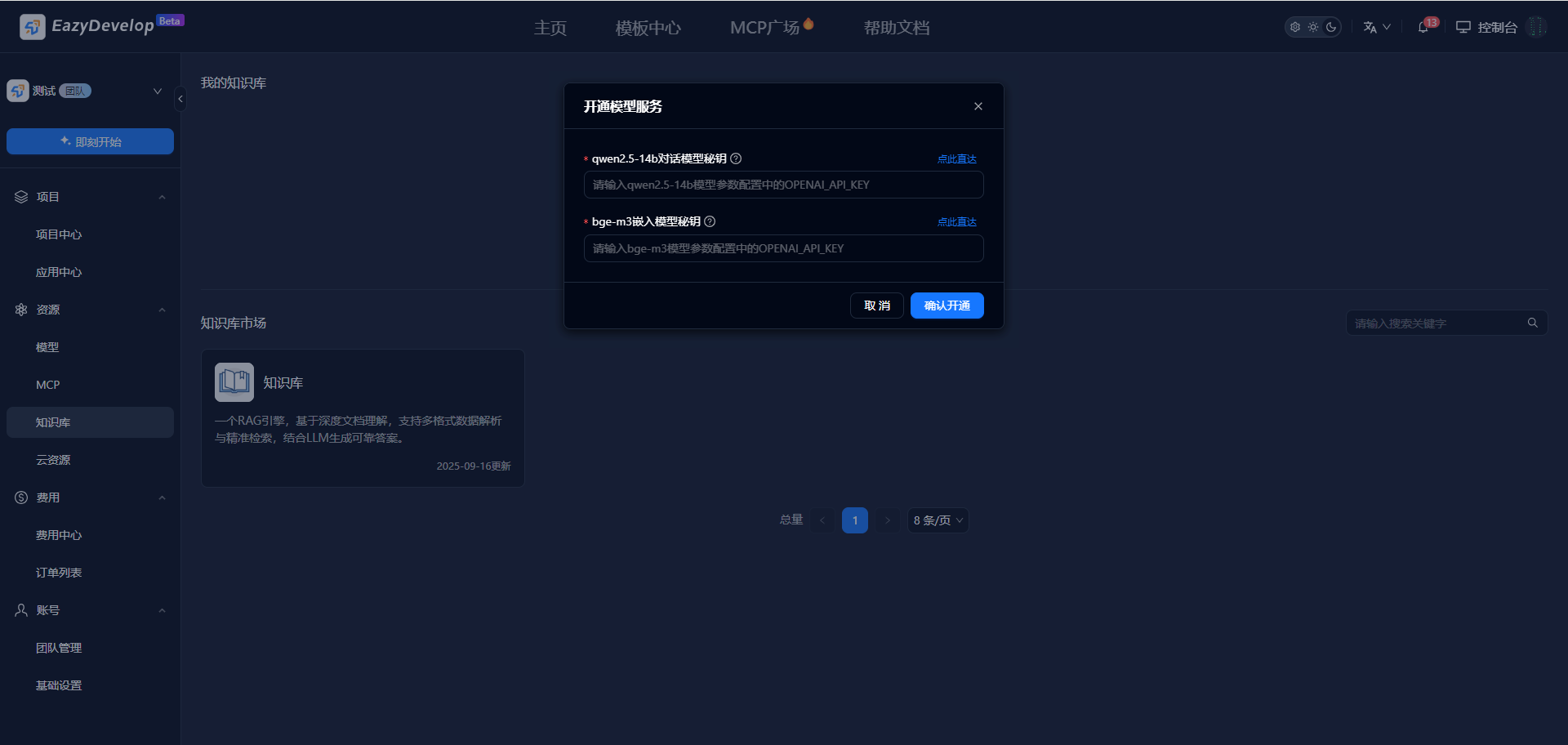1568x745 pixels.
Task: Click the notification bell icon
Action: pos(1423,27)
